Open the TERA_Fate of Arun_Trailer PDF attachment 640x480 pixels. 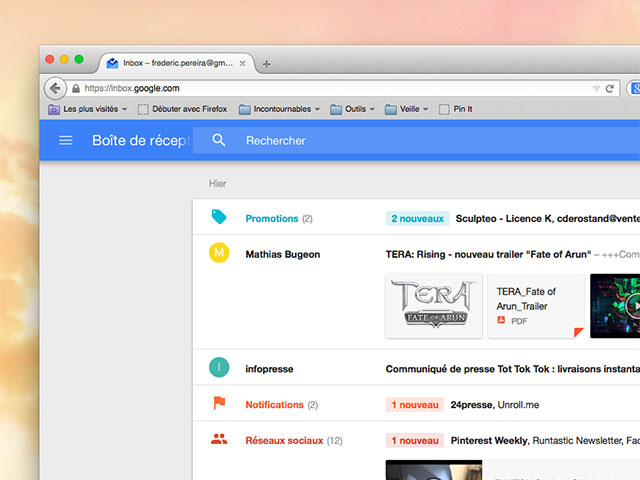pos(536,306)
